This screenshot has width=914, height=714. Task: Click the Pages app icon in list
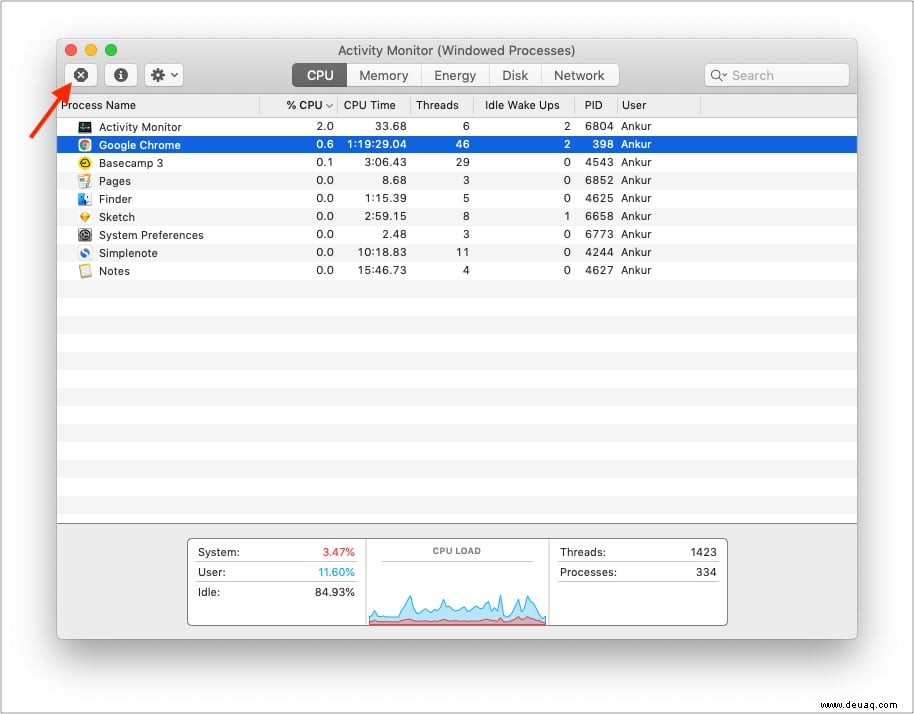(85, 181)
